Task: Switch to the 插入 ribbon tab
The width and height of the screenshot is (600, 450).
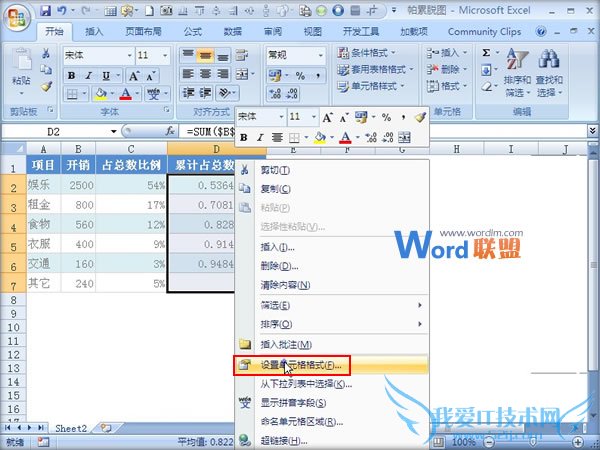Action: tap(94, 31)
